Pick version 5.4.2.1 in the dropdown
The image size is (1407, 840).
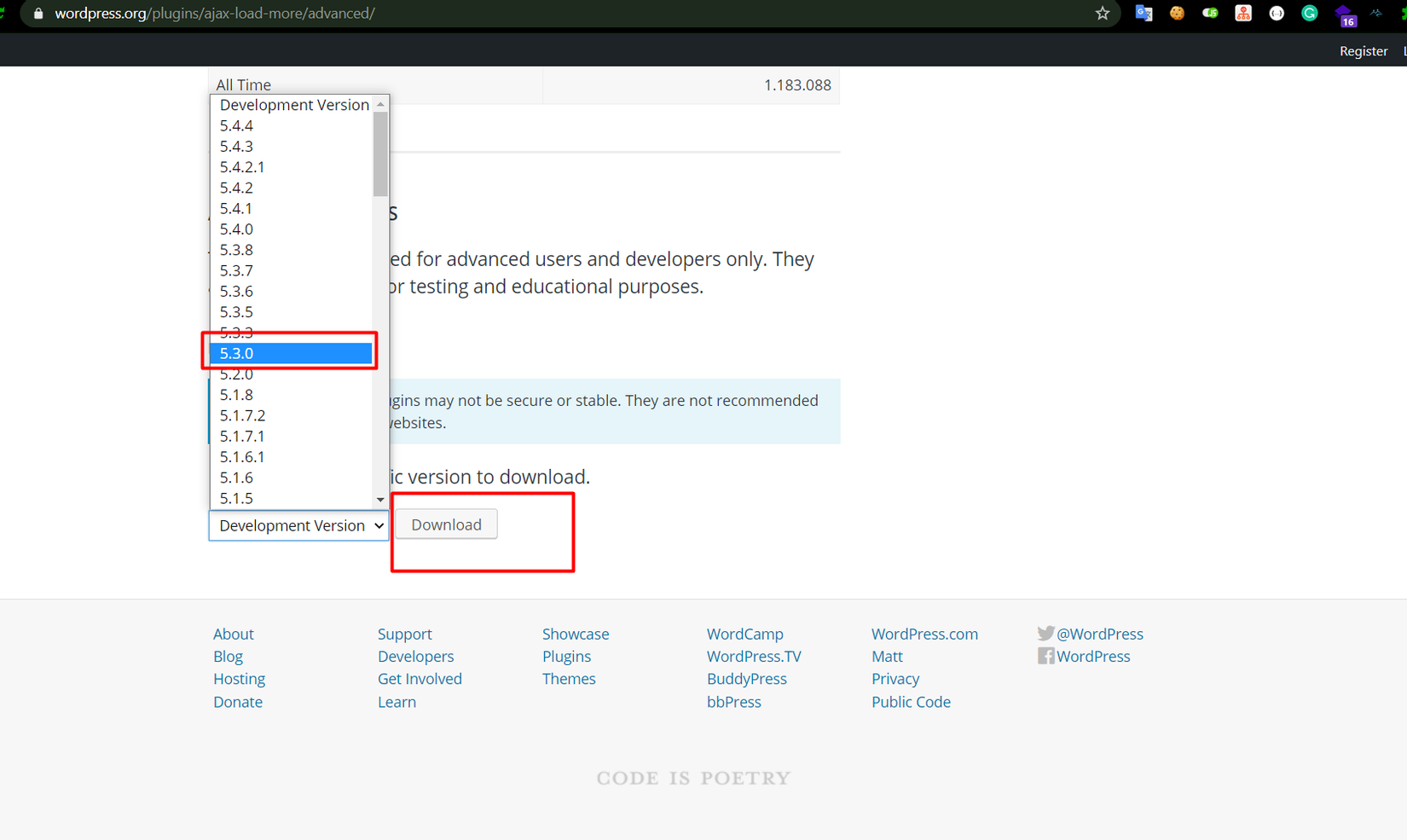[x=292, y=167]
